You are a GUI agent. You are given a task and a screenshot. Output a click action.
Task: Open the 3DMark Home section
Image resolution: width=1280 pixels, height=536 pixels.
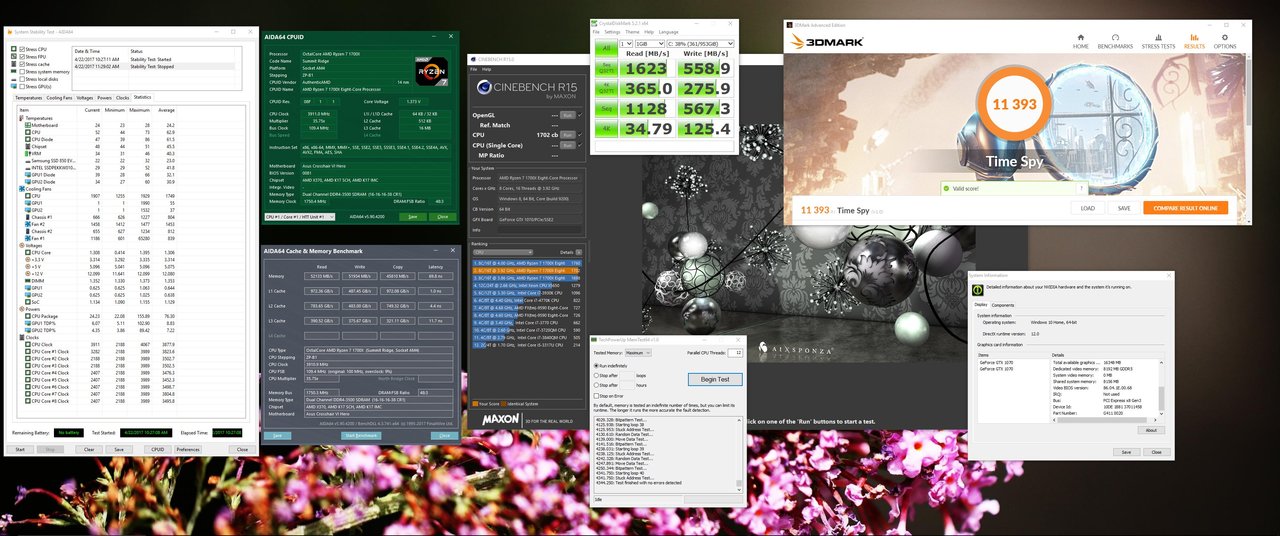pos(1080,42)
